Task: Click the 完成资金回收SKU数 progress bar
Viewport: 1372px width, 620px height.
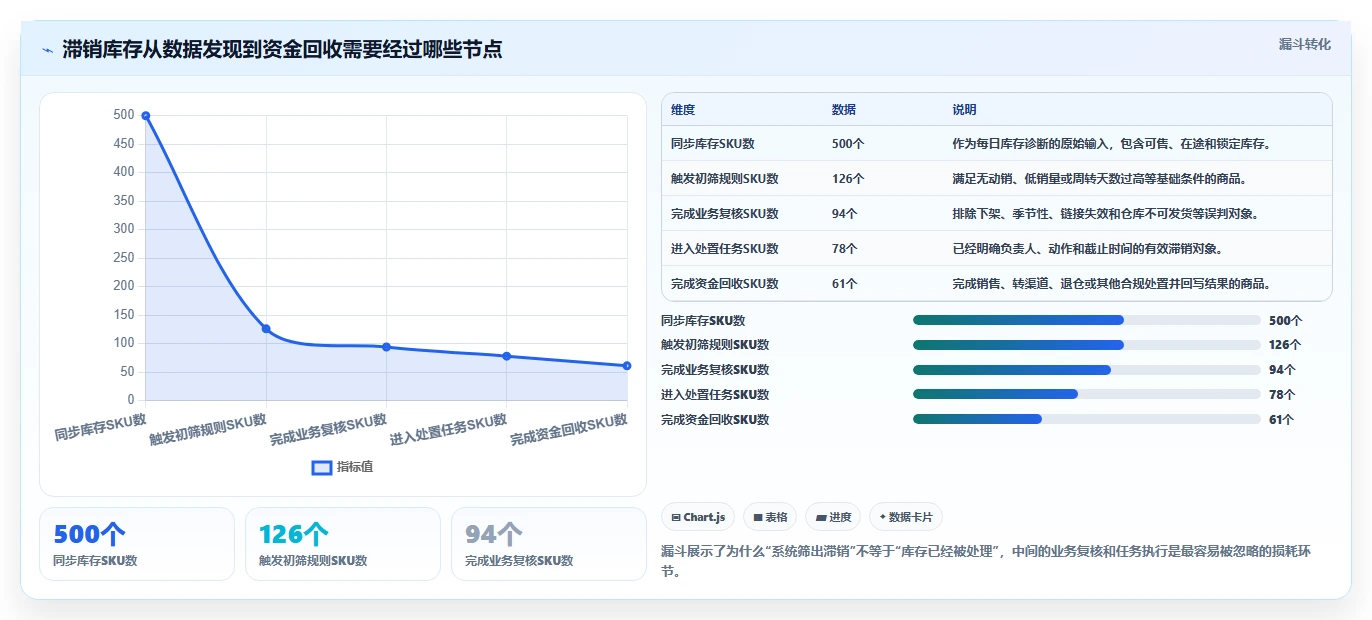Action: (1086, 420)
